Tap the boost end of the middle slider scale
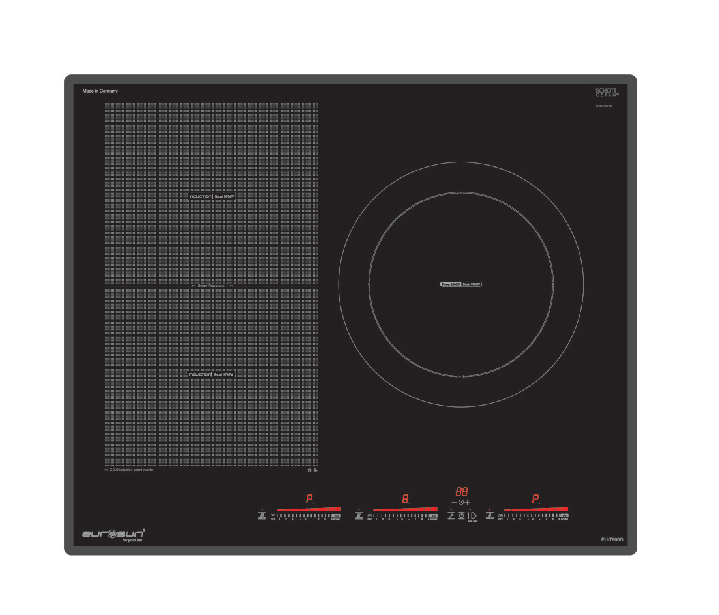719x615 pixels. (433, 516)
